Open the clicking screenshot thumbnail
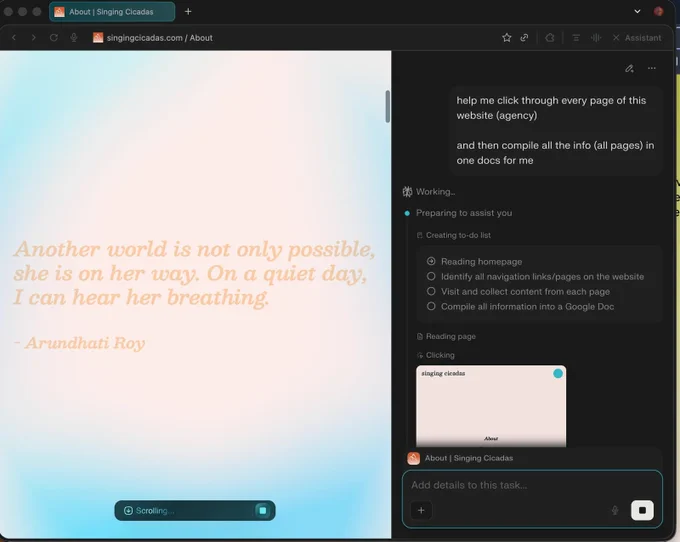 pos(491,406)
